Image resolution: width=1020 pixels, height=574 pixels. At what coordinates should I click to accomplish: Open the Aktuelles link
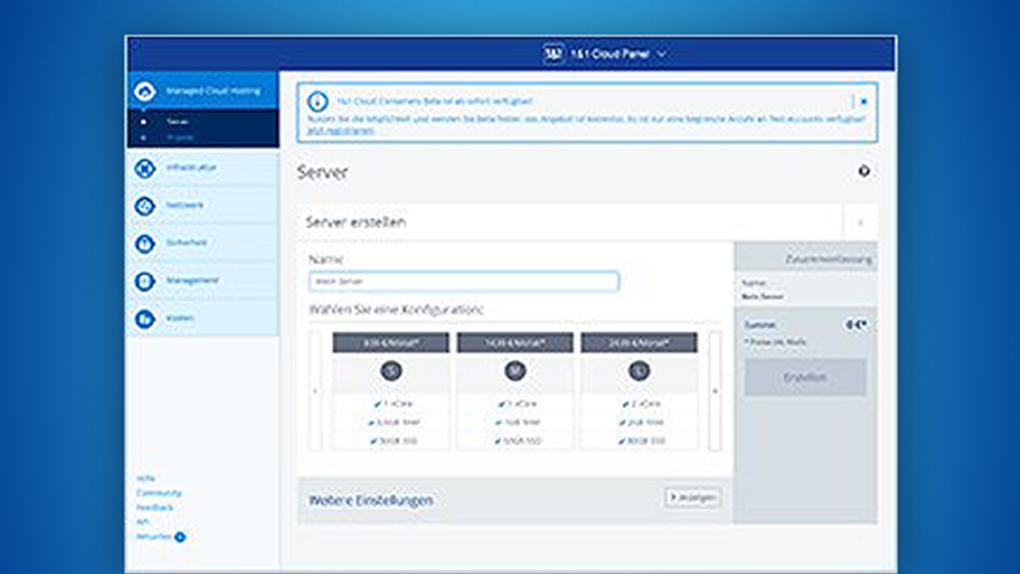(x=154, y=537)
